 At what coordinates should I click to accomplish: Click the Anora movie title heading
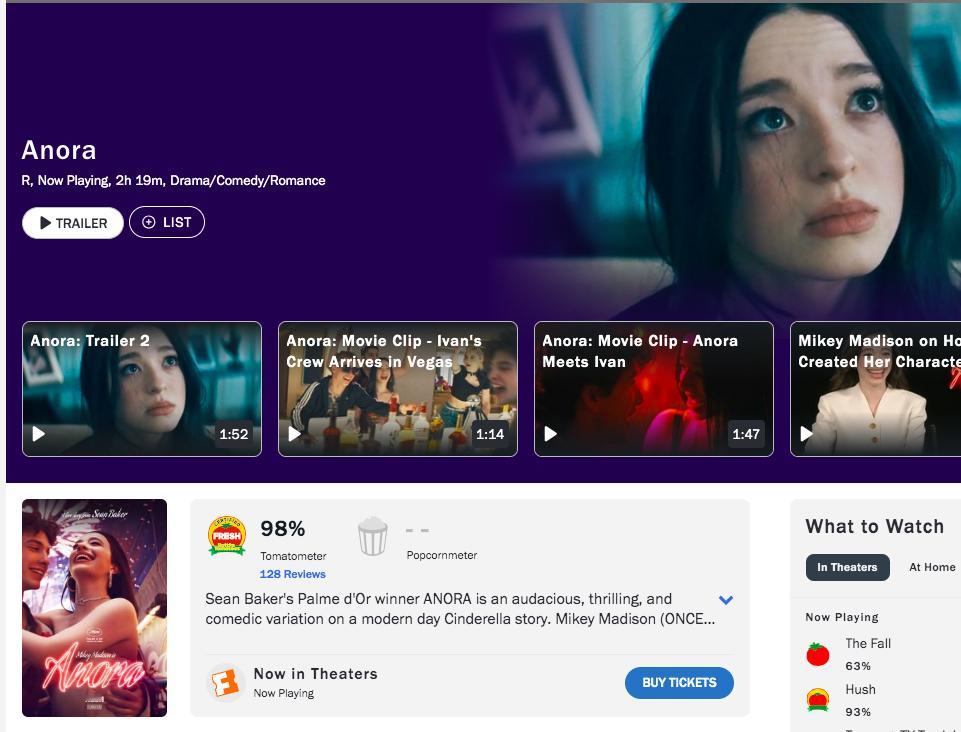coord(59,150)
